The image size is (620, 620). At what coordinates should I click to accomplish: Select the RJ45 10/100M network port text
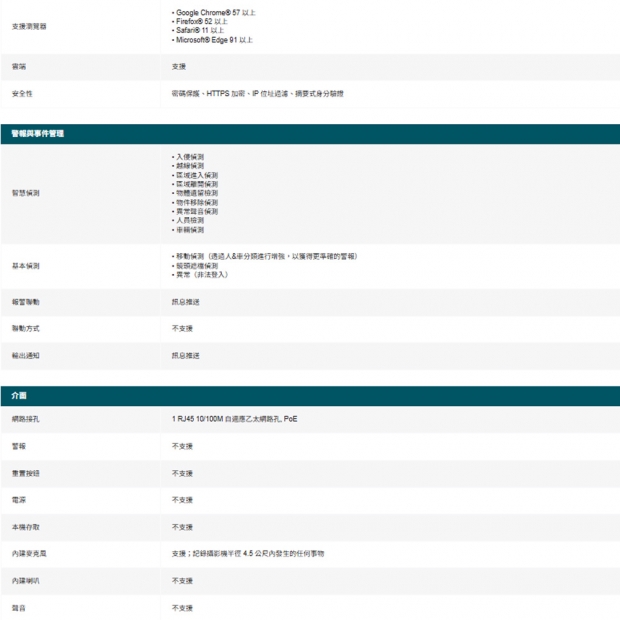tap(234, 419)
